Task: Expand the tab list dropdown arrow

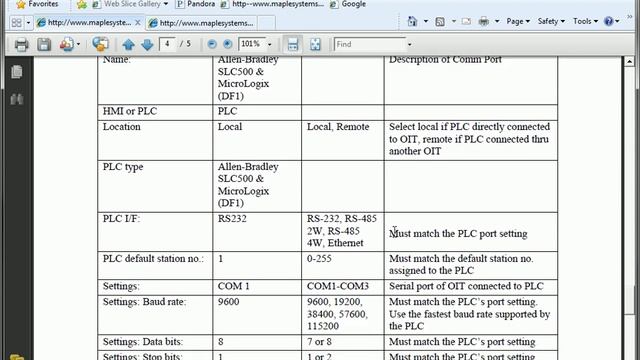Action: (x=28, y=23)
